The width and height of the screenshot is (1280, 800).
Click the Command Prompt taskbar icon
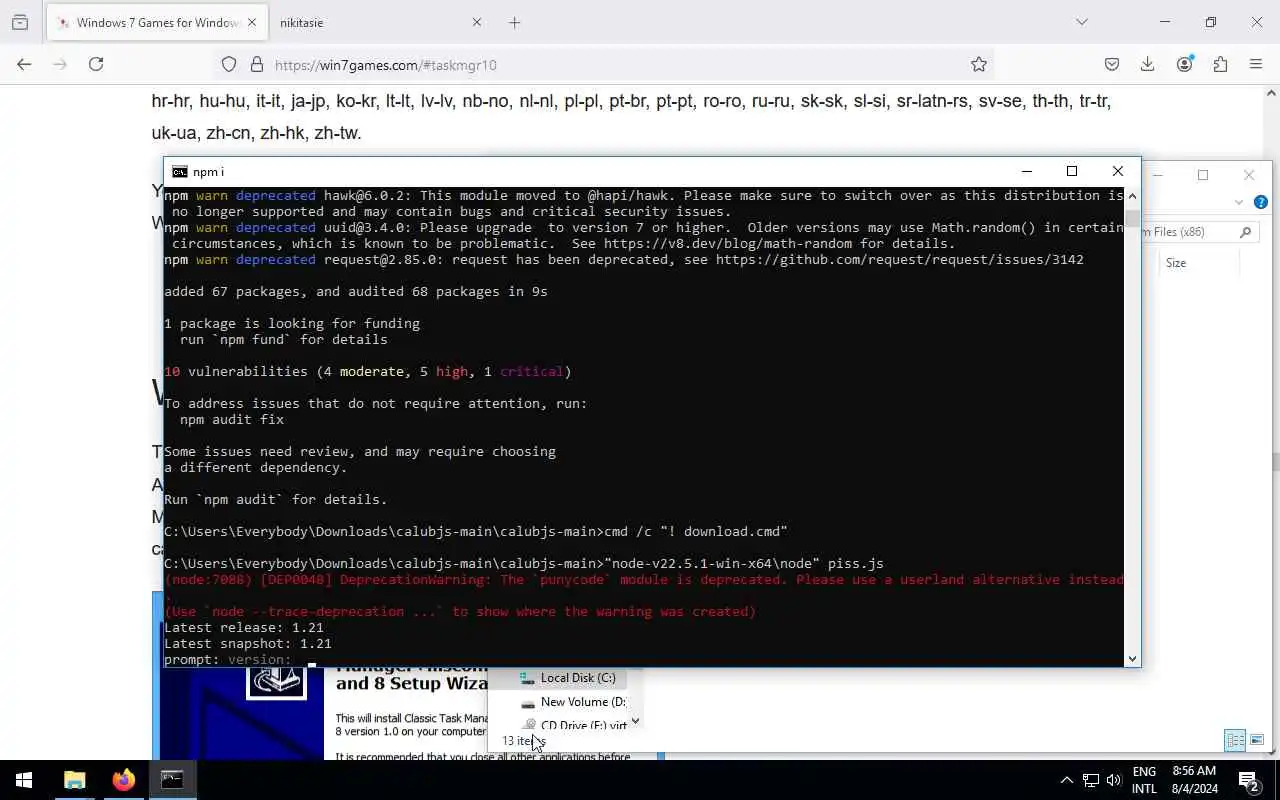(x=172, y=780)
